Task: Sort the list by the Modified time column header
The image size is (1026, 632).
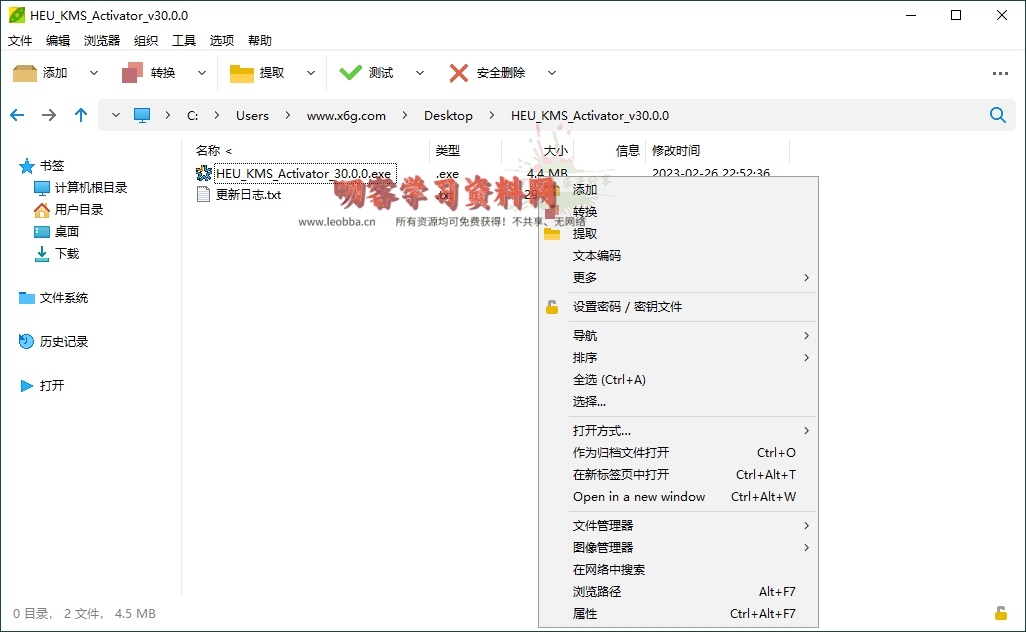Action: (676, 151)
